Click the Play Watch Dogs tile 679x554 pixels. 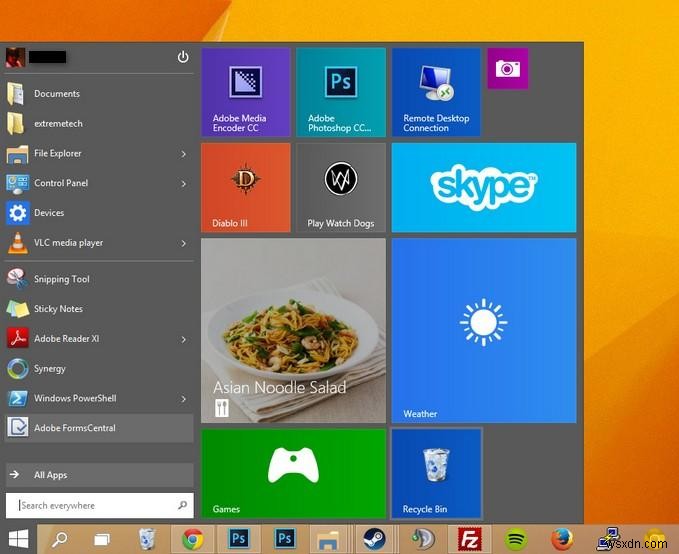point(341,188)
